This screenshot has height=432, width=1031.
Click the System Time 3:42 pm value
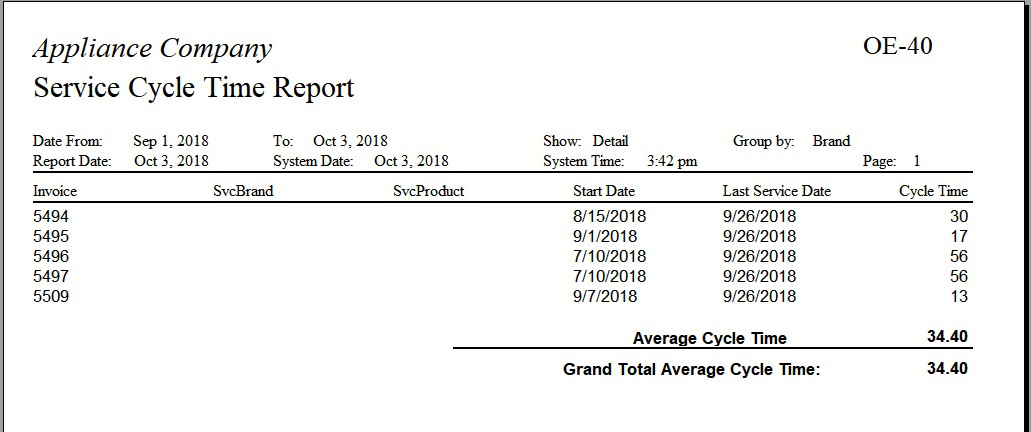coord(672,161)
